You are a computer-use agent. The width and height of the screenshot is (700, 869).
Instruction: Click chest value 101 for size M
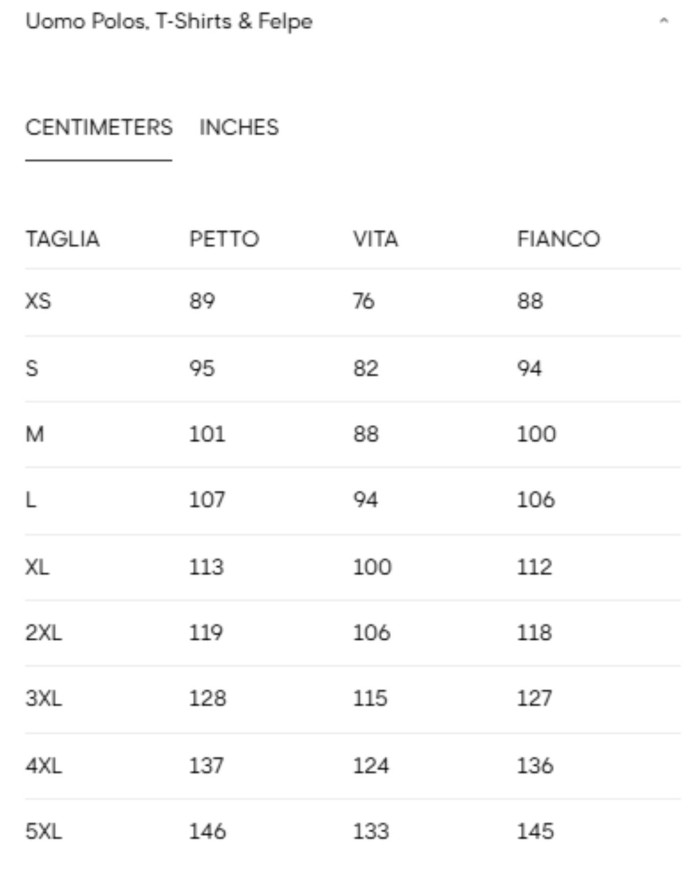[207, 434]
